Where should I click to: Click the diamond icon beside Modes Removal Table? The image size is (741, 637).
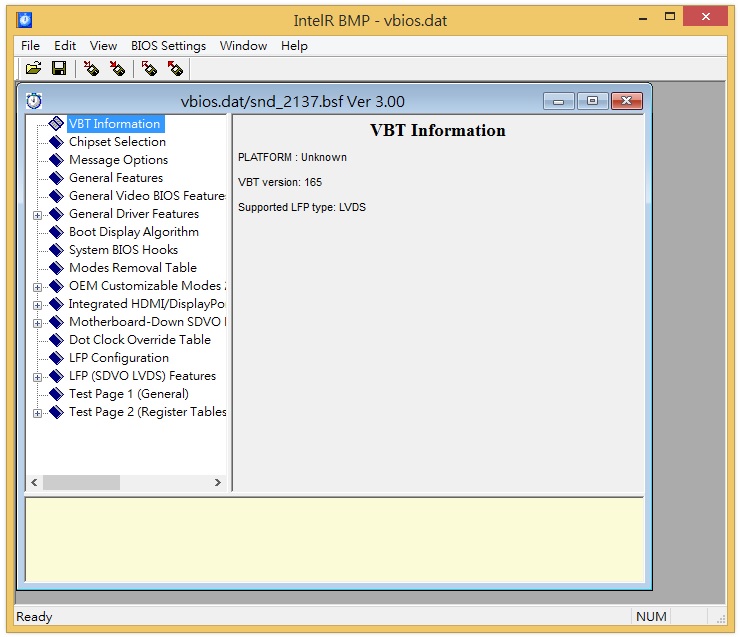pos(56,267)
